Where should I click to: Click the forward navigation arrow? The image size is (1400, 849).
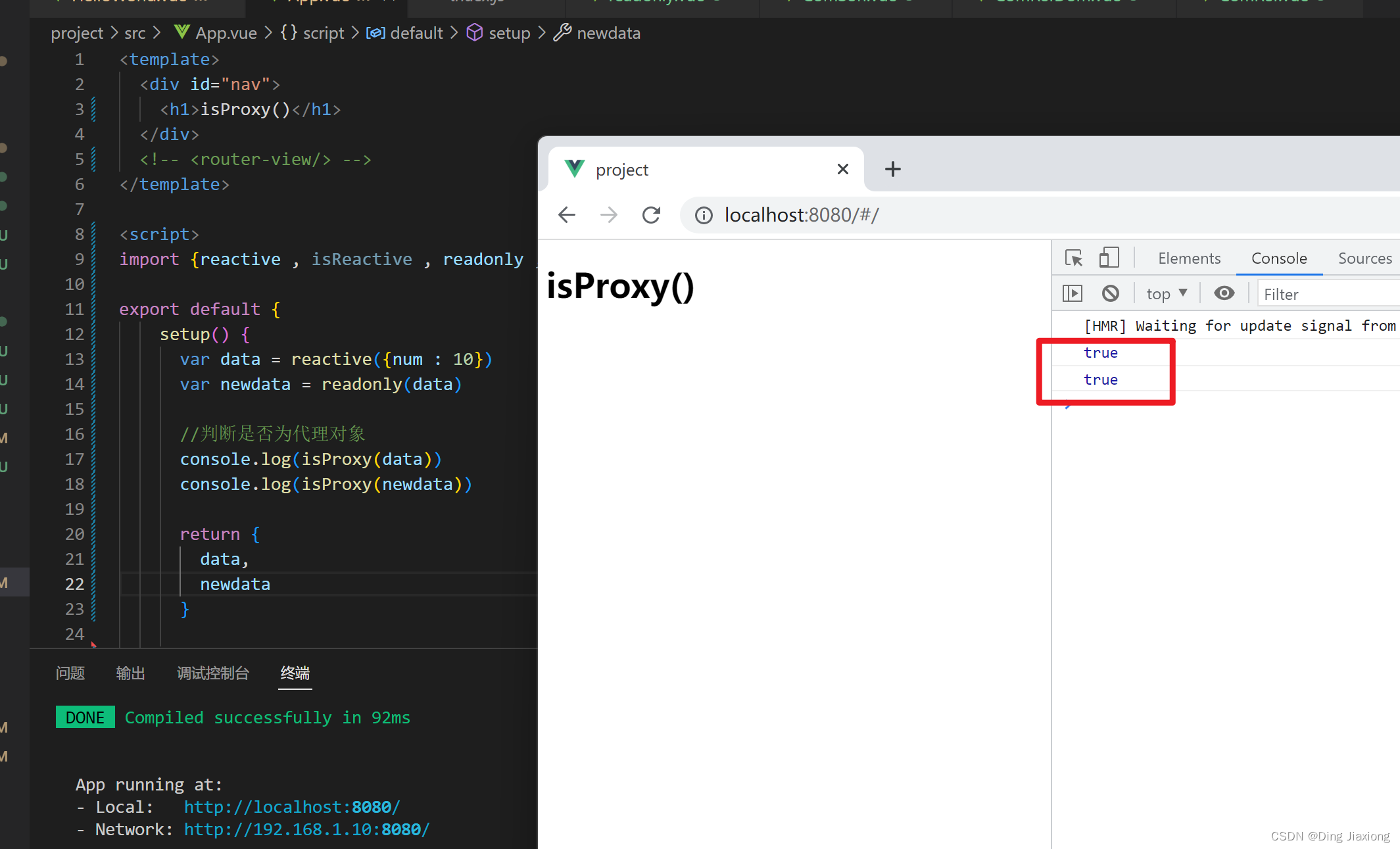point(608,214)
